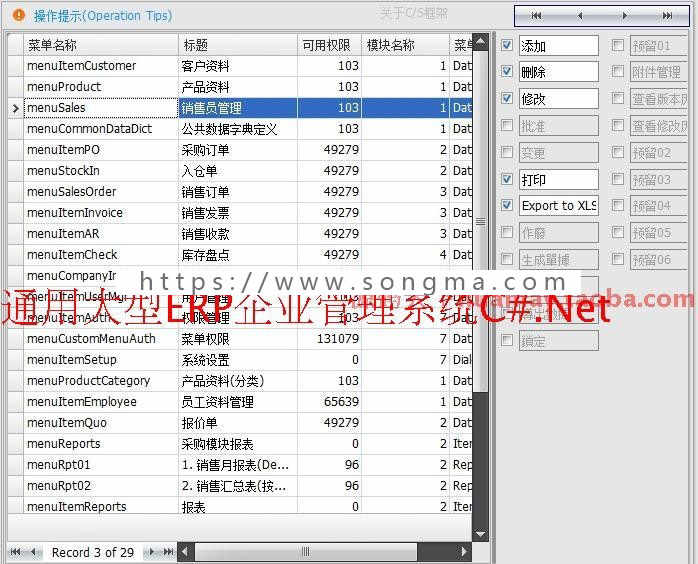Select the menuSalesOrder row

pyautogui.click(x=240, y=192)
